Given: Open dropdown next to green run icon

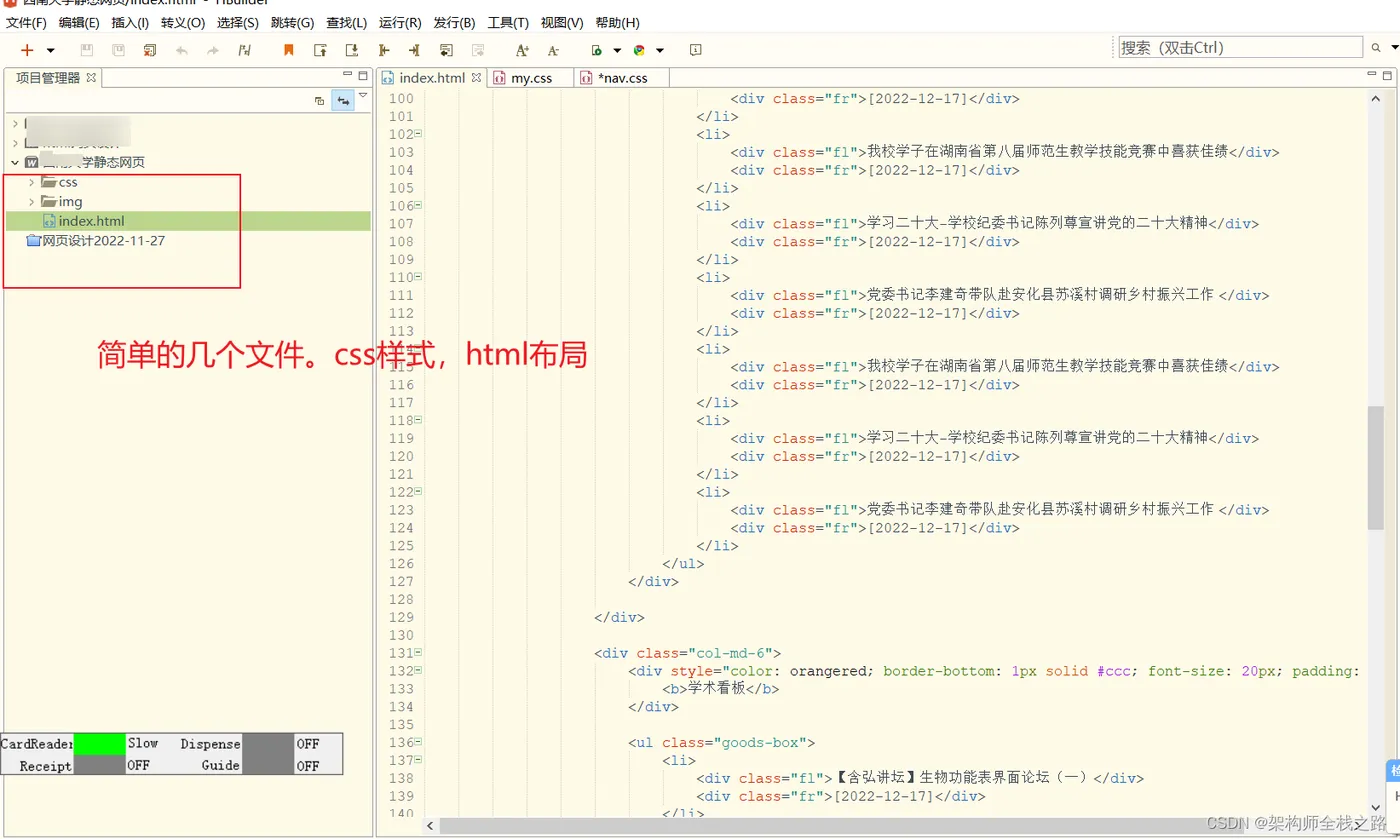Looking at the screenshot, I should [617, 50].
